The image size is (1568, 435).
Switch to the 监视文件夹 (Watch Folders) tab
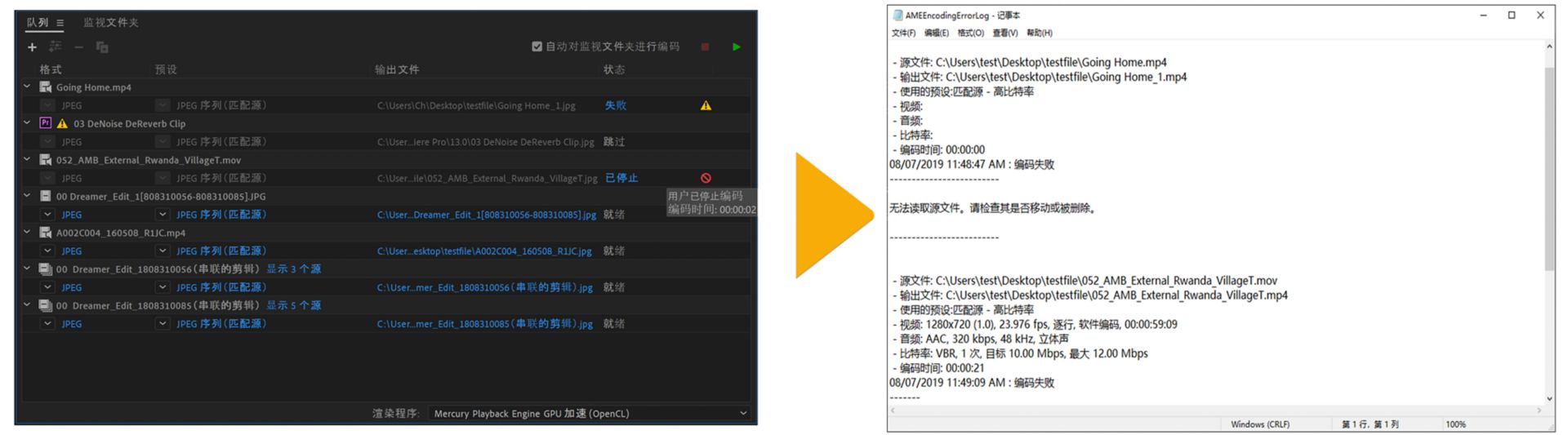pos(111,23)
